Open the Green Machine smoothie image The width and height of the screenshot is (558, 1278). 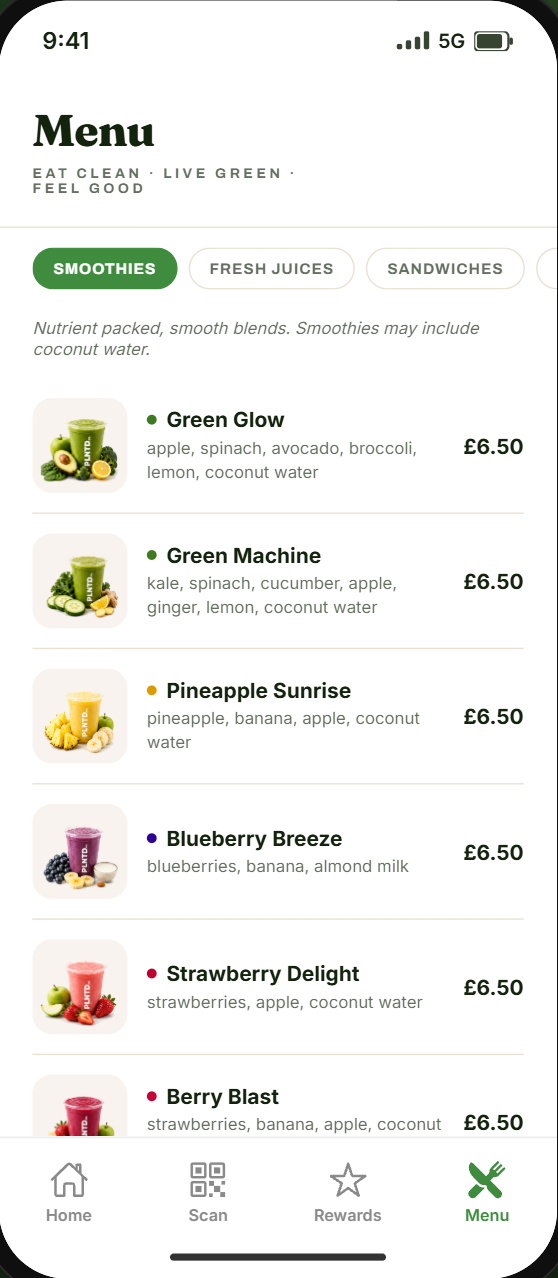coord(80,581)
